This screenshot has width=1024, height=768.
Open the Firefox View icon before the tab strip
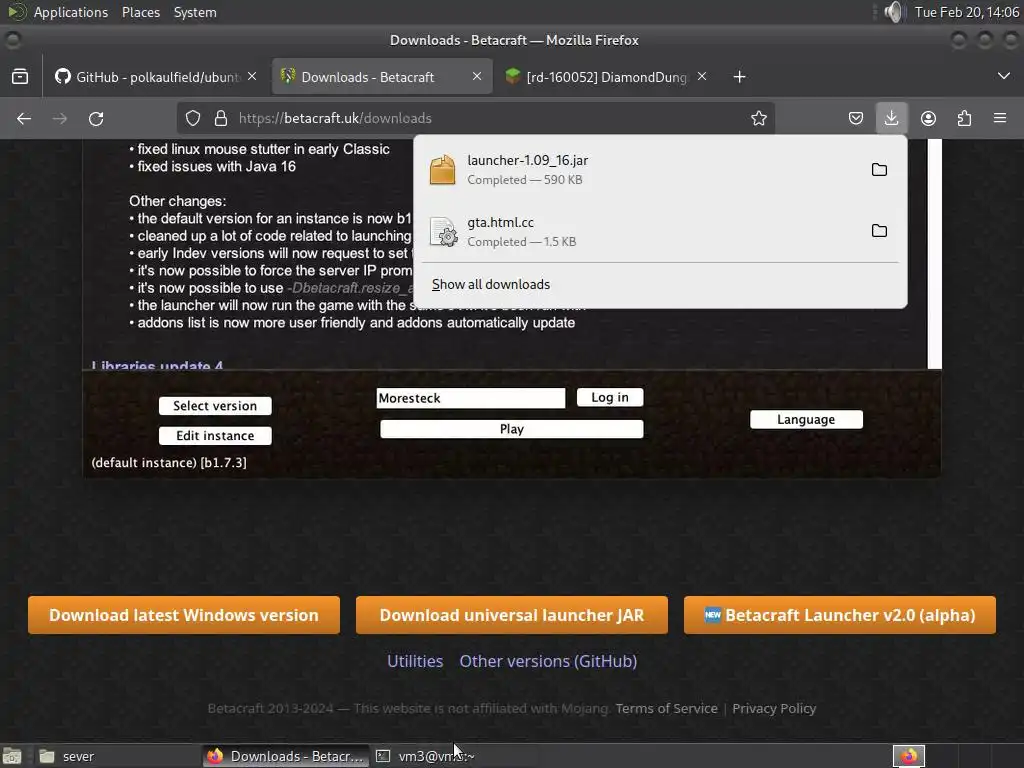pos(20,77)
